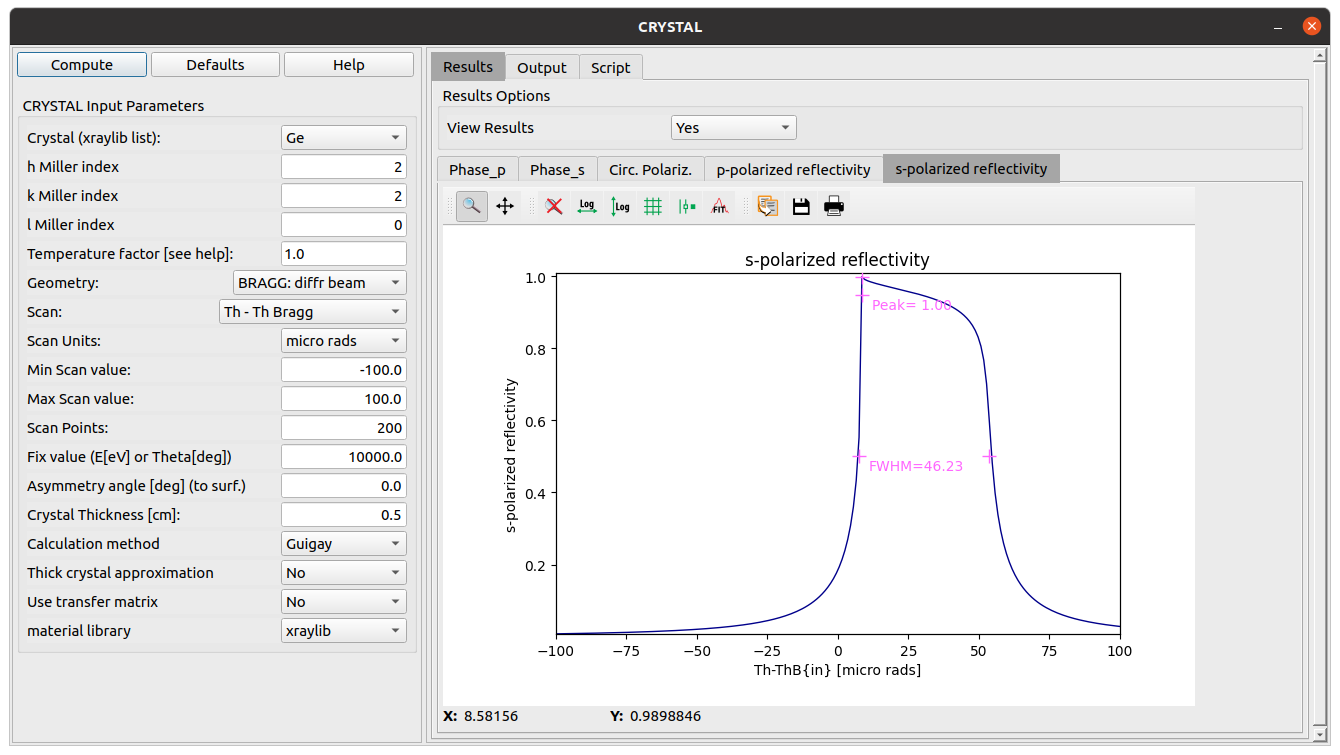Edit the Crystal Thickness field
1340x755 pixels.
click(x=344, y=515)
